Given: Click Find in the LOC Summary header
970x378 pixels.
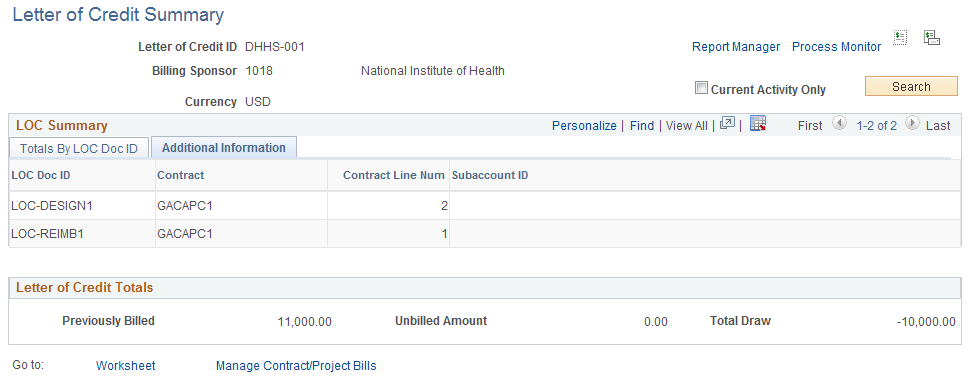Looking at the screenshot, I should [642, 126].
